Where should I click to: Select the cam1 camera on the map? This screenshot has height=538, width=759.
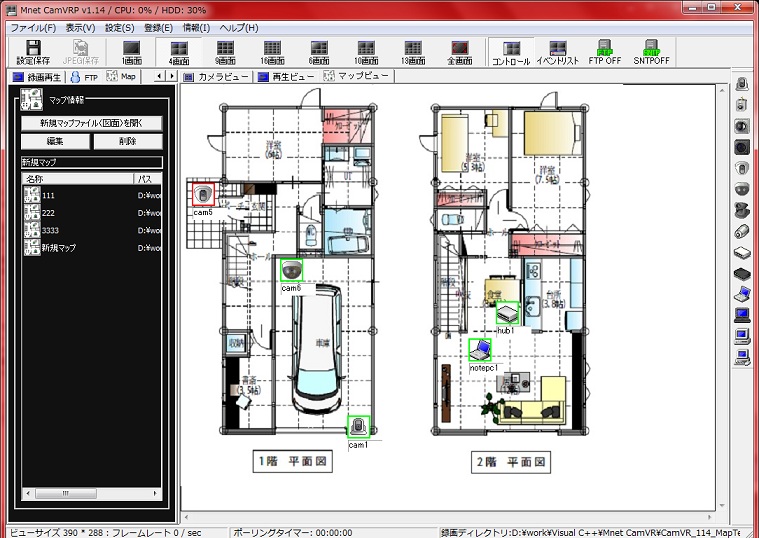[359, 427]
